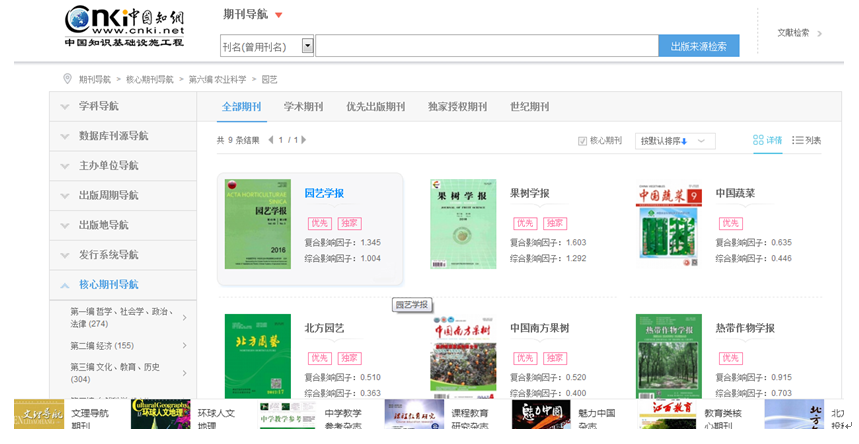
Task: Open the 果树学报 journal title link
Action: tap(529, 193)
